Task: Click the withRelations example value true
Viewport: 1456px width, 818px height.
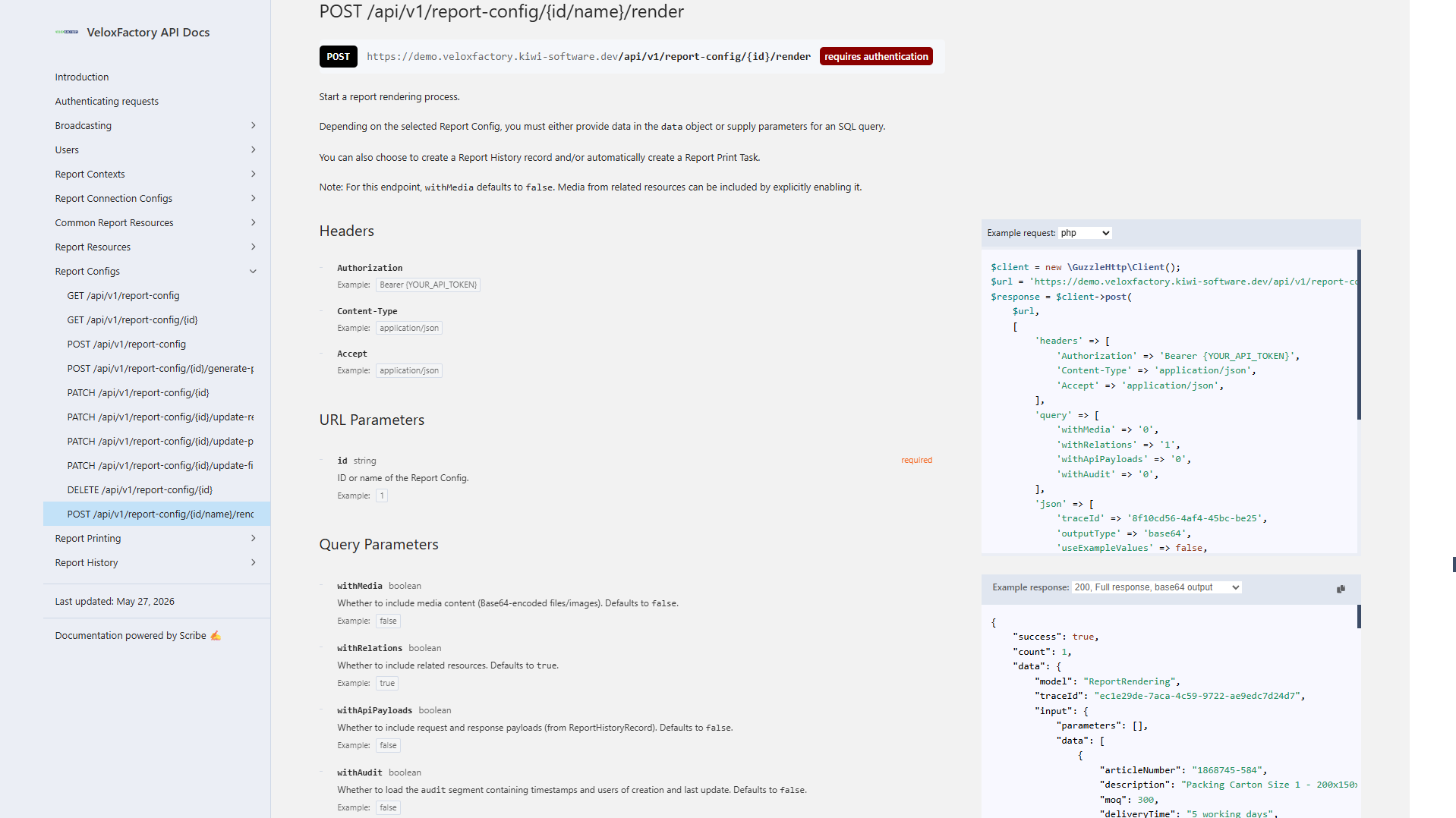Action: click(387, 683)
